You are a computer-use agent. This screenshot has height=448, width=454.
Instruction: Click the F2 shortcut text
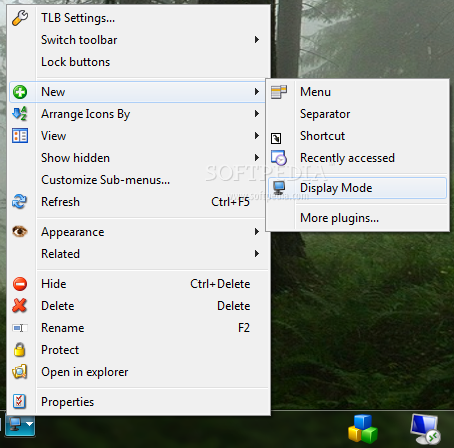click(244, 328)
